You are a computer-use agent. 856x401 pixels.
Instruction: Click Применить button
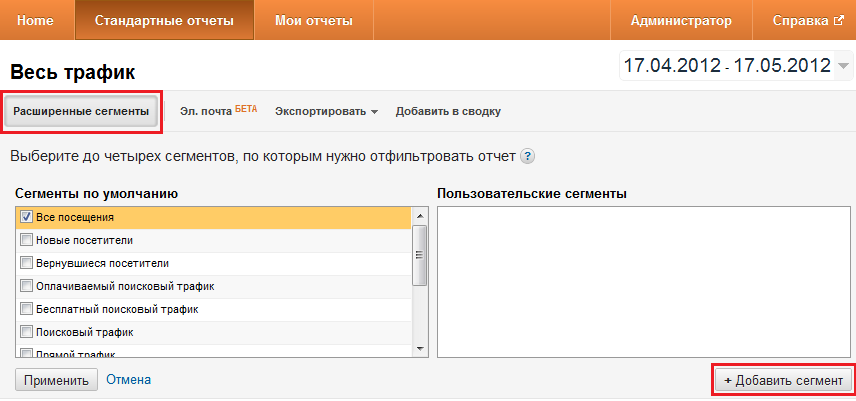pos(56,380)
